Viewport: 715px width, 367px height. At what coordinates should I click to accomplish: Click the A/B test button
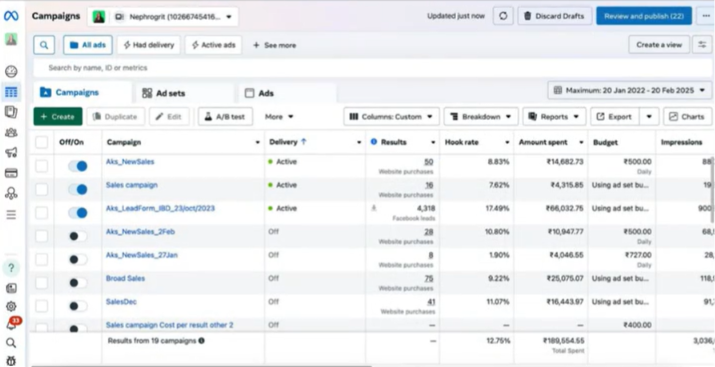tap(225, 117)
